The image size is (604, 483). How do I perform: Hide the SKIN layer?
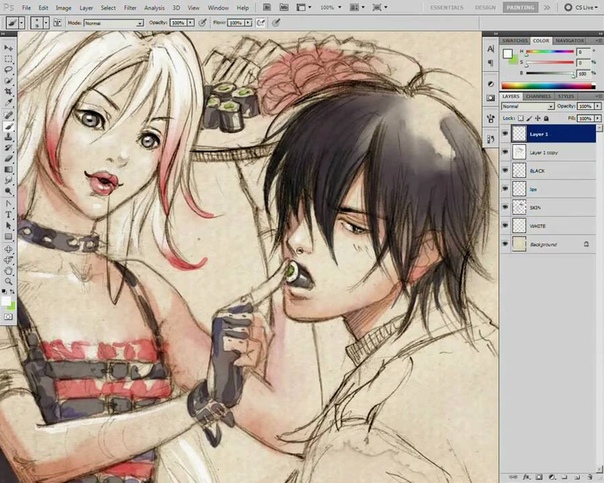pos(505,207)
